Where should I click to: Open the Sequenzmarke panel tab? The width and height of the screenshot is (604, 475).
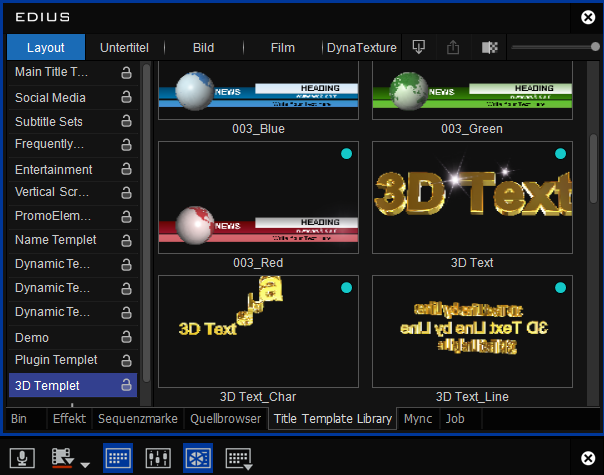pyautogui.click(x=138, y=418)
